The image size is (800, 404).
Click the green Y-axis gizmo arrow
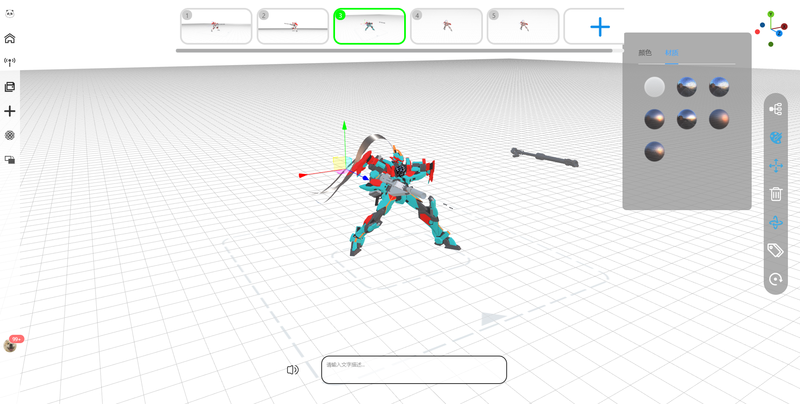click(x=345, y=125)
